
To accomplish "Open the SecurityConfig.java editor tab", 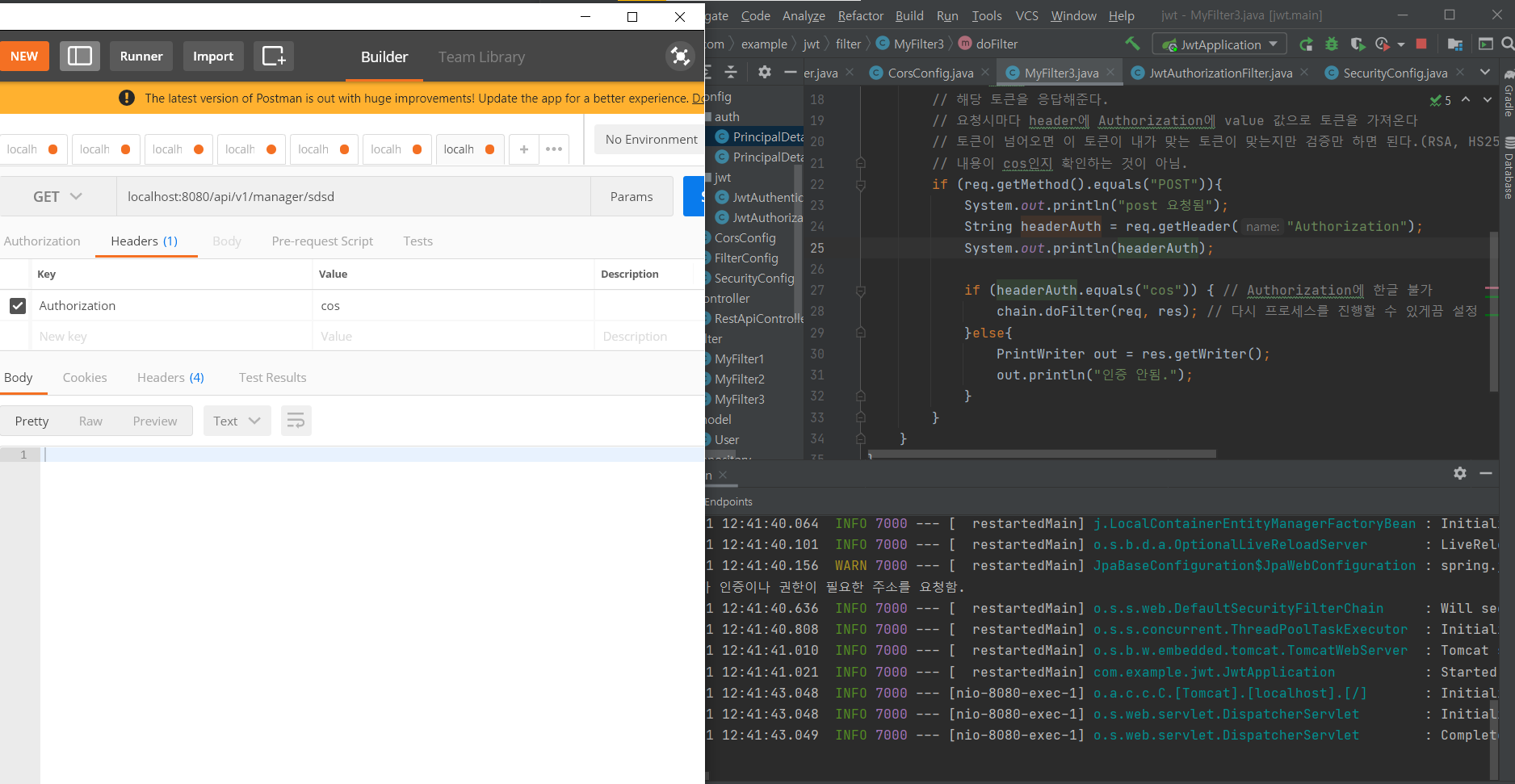I will (1395, 73).
